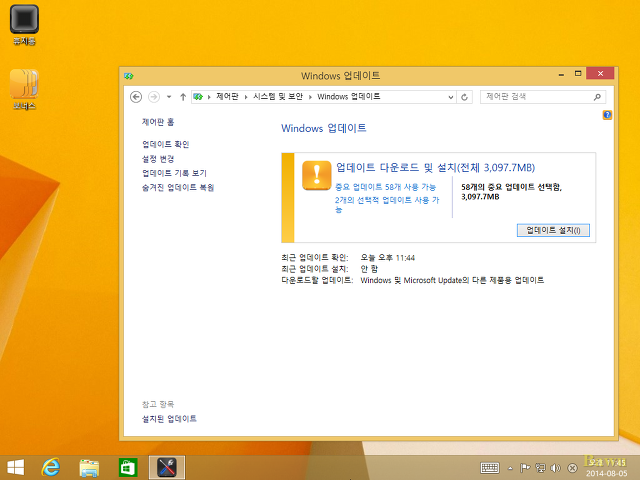Open the touch keyboard tray icon
This screenshot has height=480, width=640.
click(490, 468)
